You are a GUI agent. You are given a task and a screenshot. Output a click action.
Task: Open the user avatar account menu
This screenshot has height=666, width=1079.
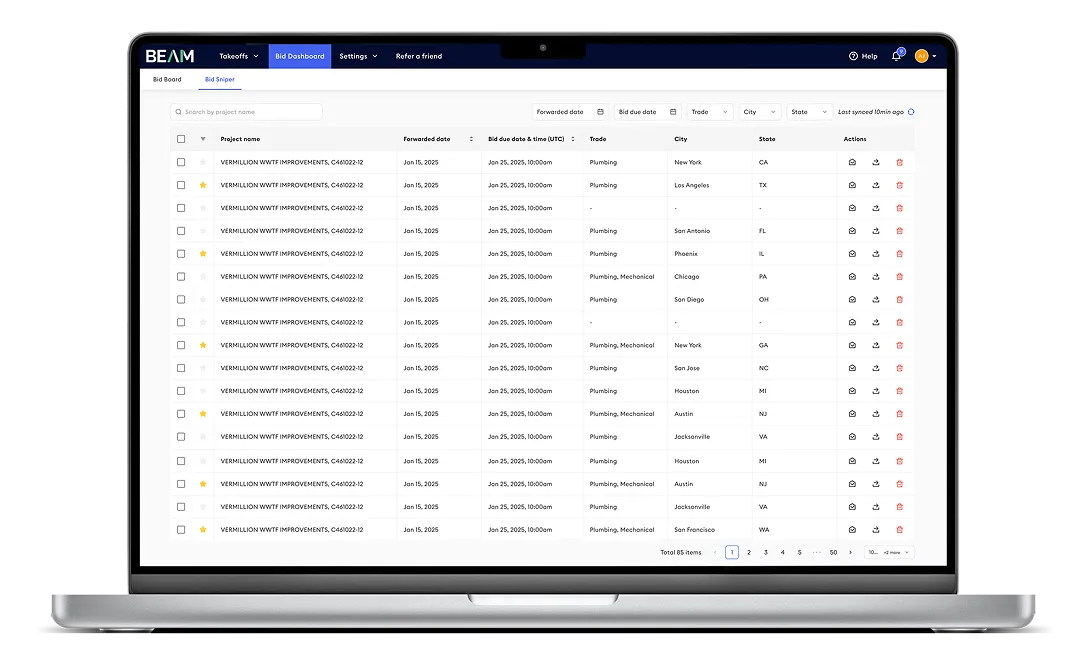point(926,56)
